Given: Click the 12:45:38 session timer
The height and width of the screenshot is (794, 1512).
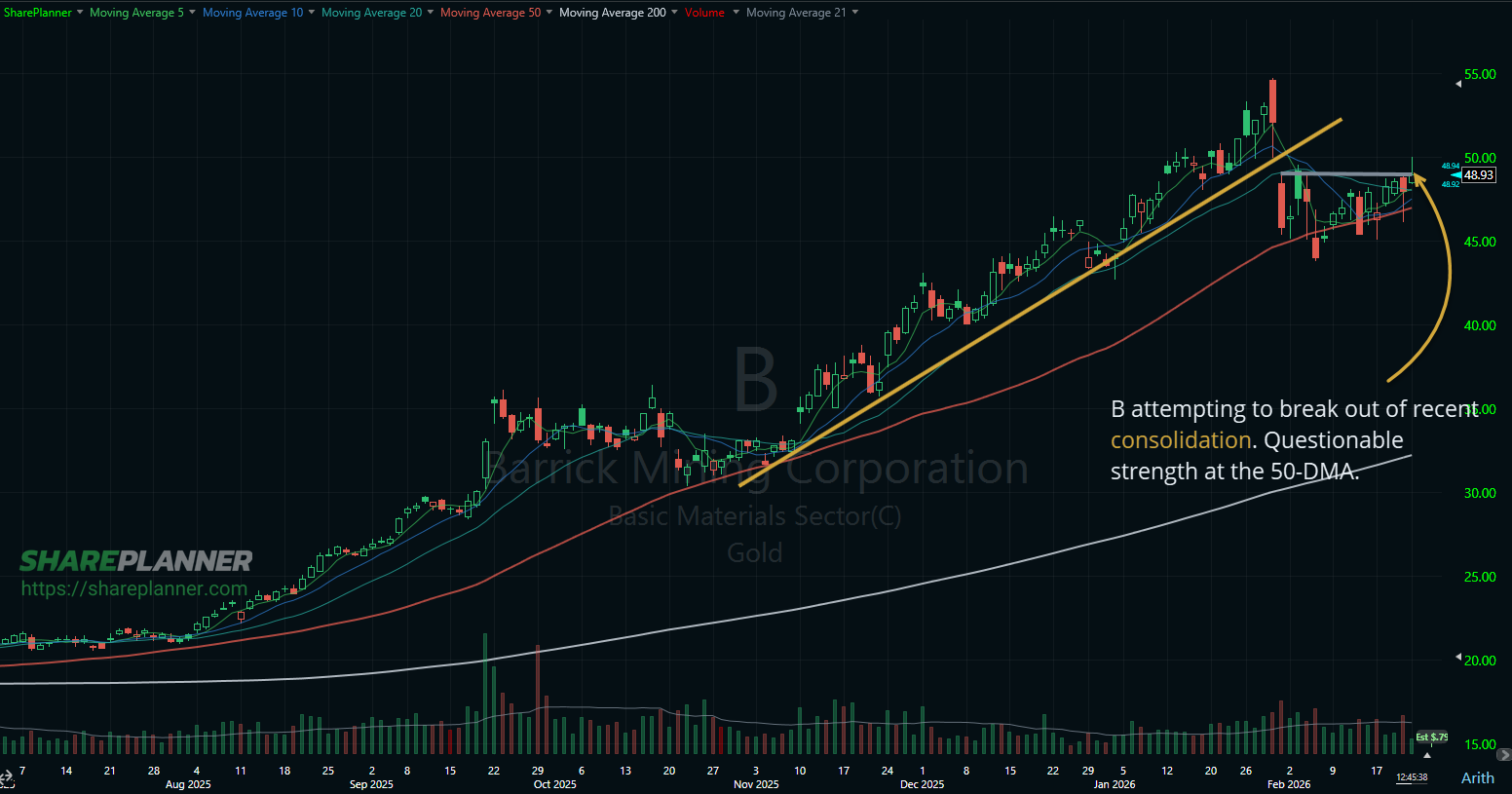Looking at the screenshot, I should pyautogui.click(x=1412, y=776).
